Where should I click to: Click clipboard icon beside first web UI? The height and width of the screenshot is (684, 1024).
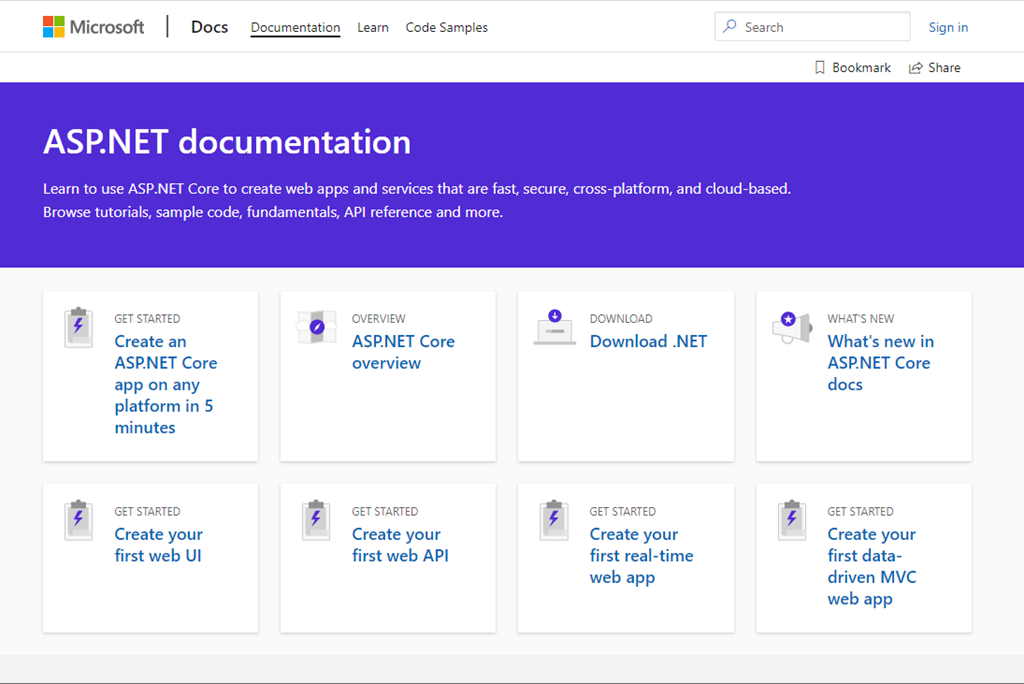pyautogui.click(x=78, y=520)
